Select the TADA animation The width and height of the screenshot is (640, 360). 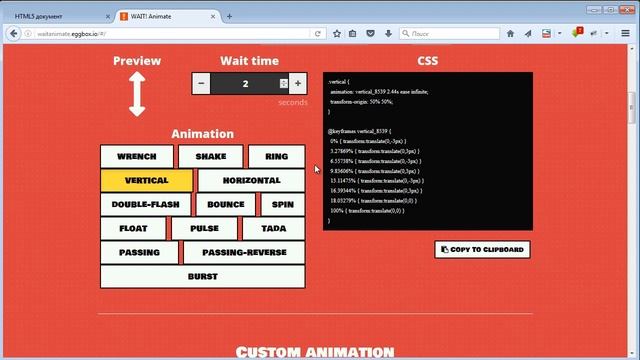click(273, 229)
